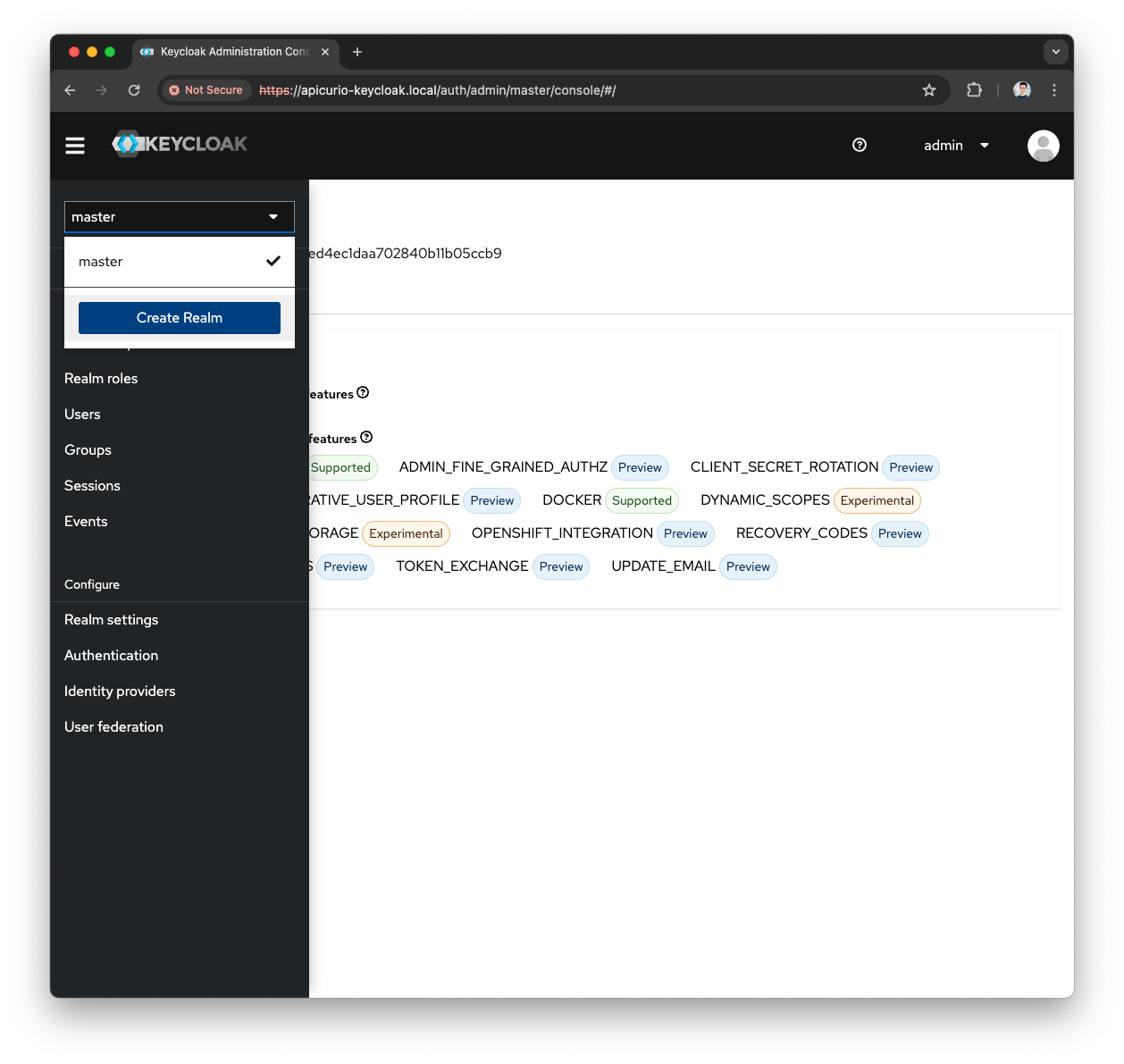
Task: Click the ADMIN_FINE_GRAINED_AUTHZ Preview help badge
Action: pyautogui.click(x=640, y=467)
